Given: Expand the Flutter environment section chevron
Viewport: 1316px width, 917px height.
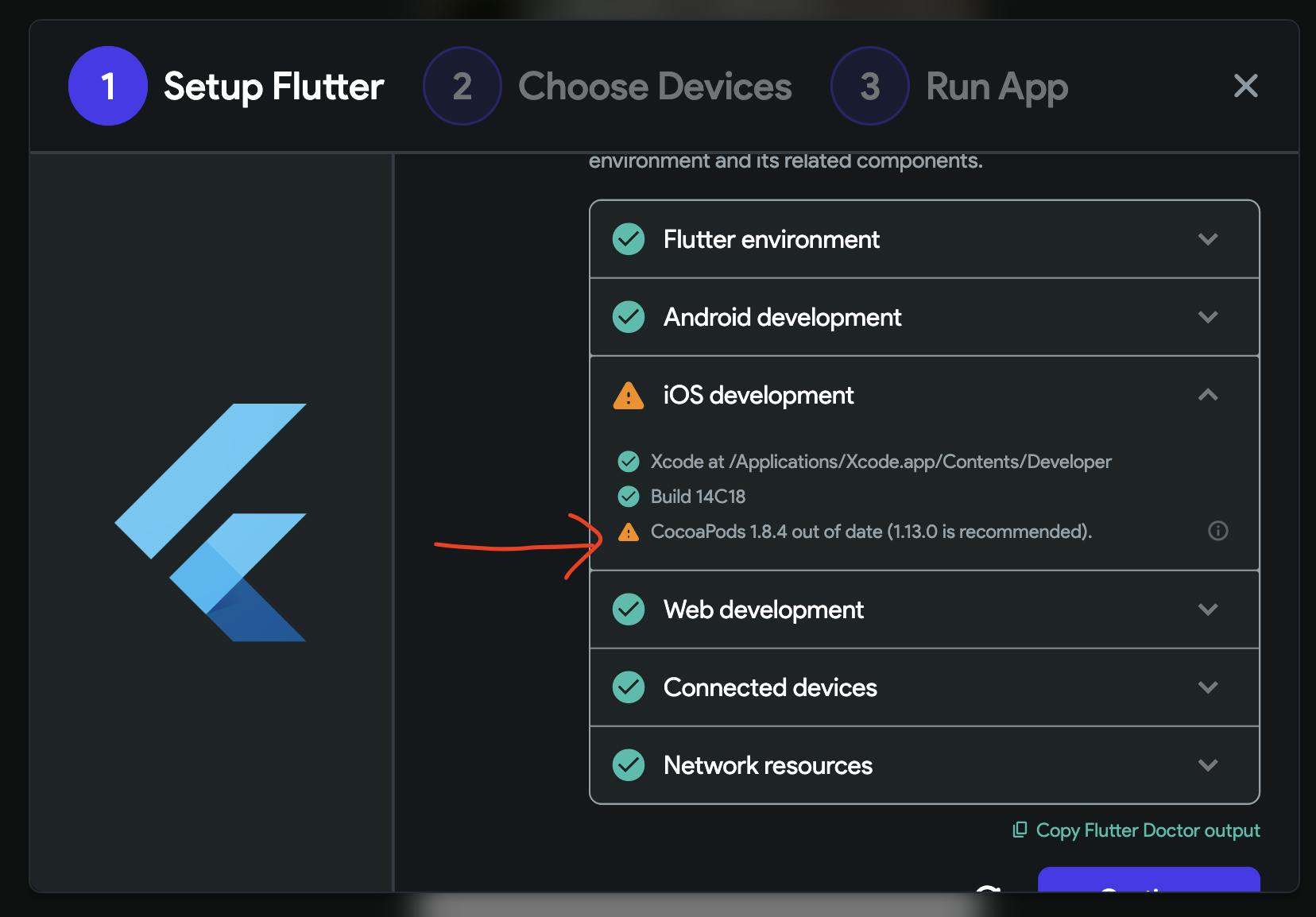Looking at the screenshot, I should pos(1208,239).
